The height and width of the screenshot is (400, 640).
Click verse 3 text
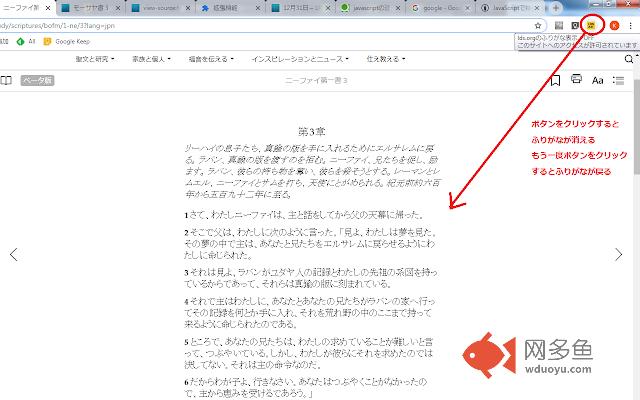(x=310, y=278)
